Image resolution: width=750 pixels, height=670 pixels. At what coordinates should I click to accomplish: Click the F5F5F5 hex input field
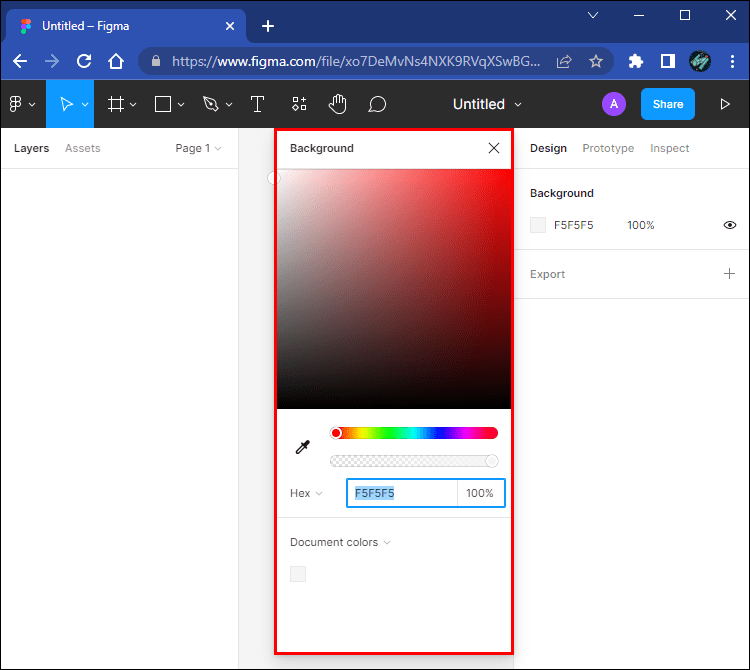tap(402, 493)
